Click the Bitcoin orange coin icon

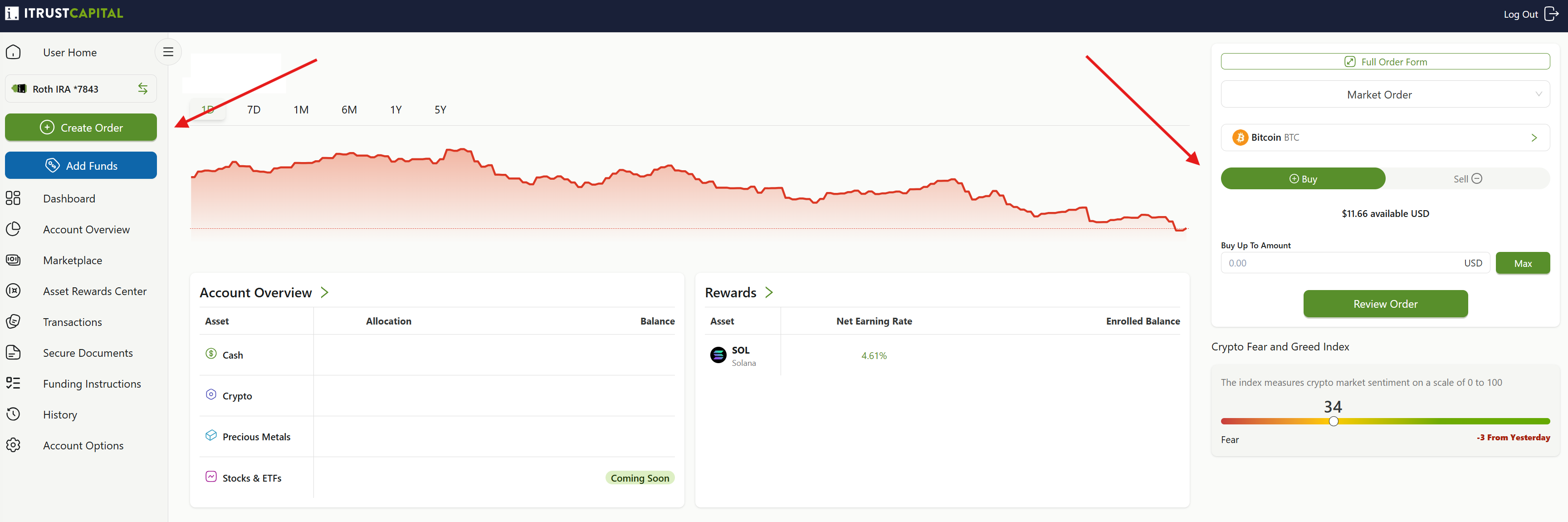coord(1240,138)
